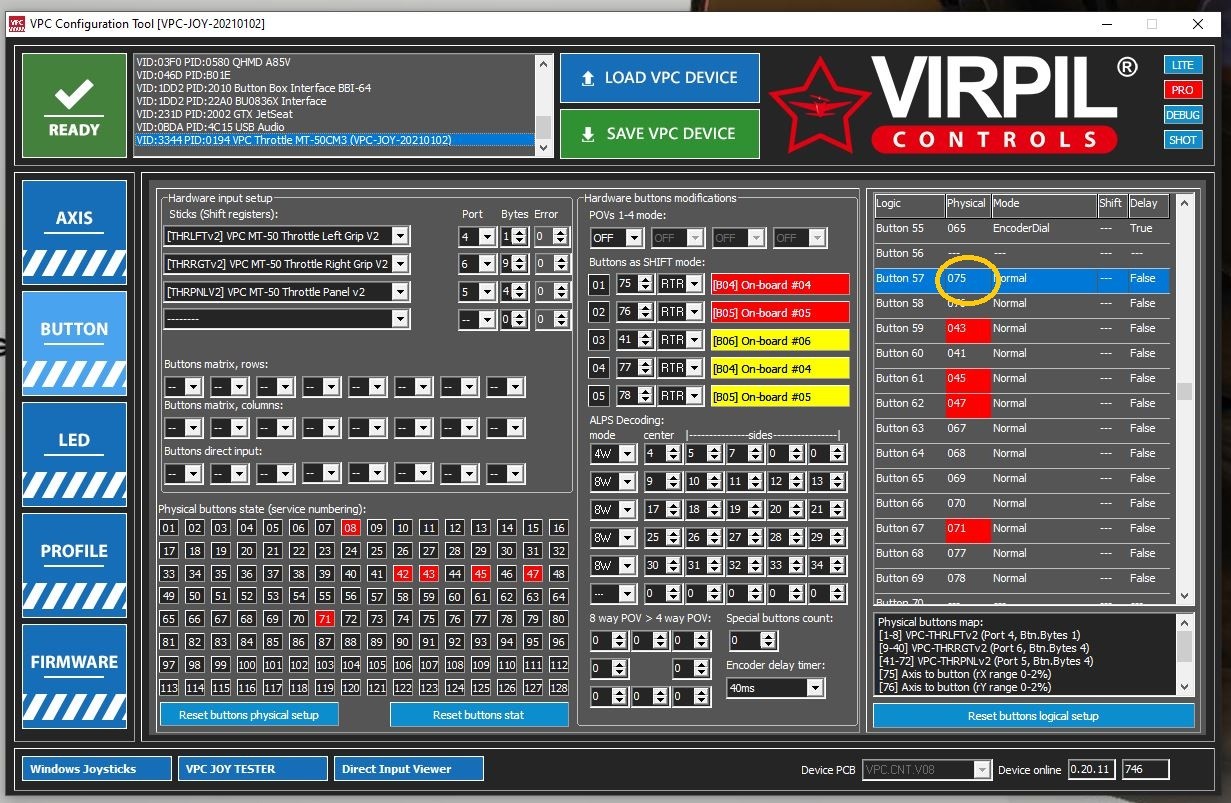Screen dimensions: 1231x803
Task: Select the Button 67 row
Action: [1022, 528]
